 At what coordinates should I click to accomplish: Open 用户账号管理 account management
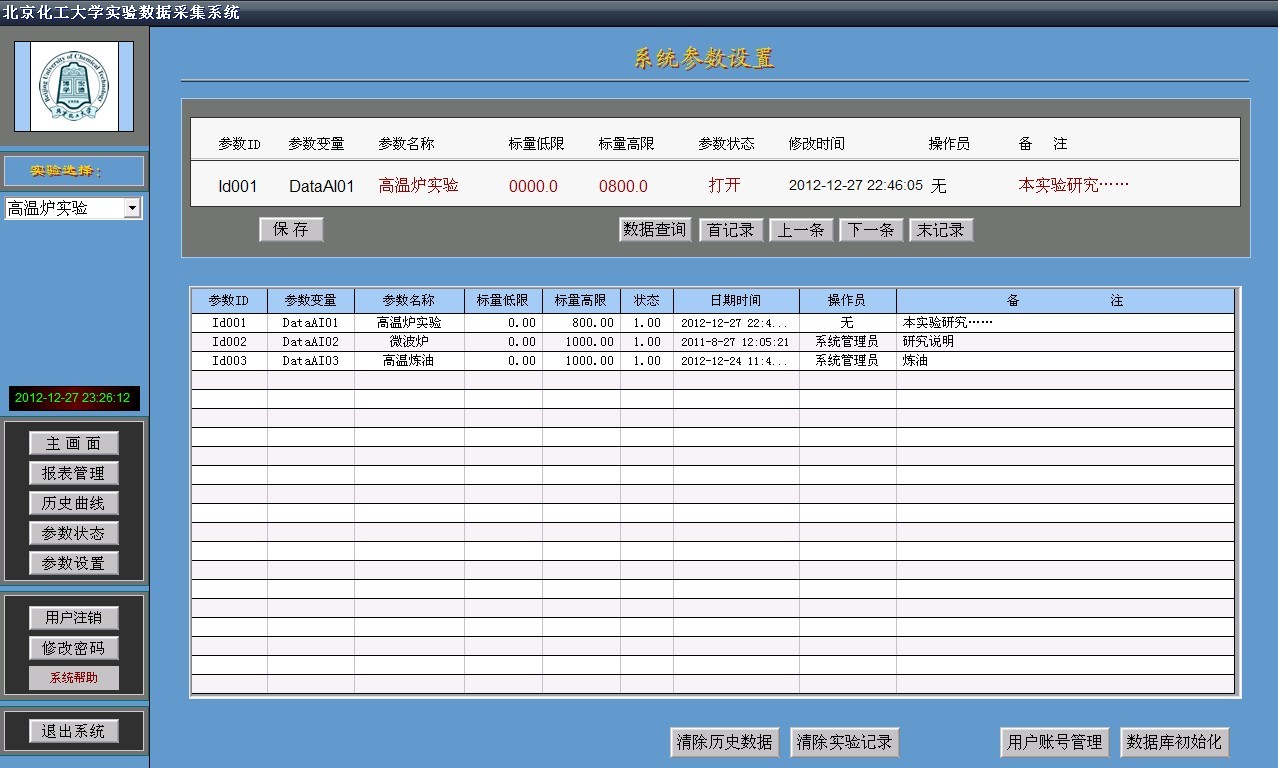pos(1055,742)
